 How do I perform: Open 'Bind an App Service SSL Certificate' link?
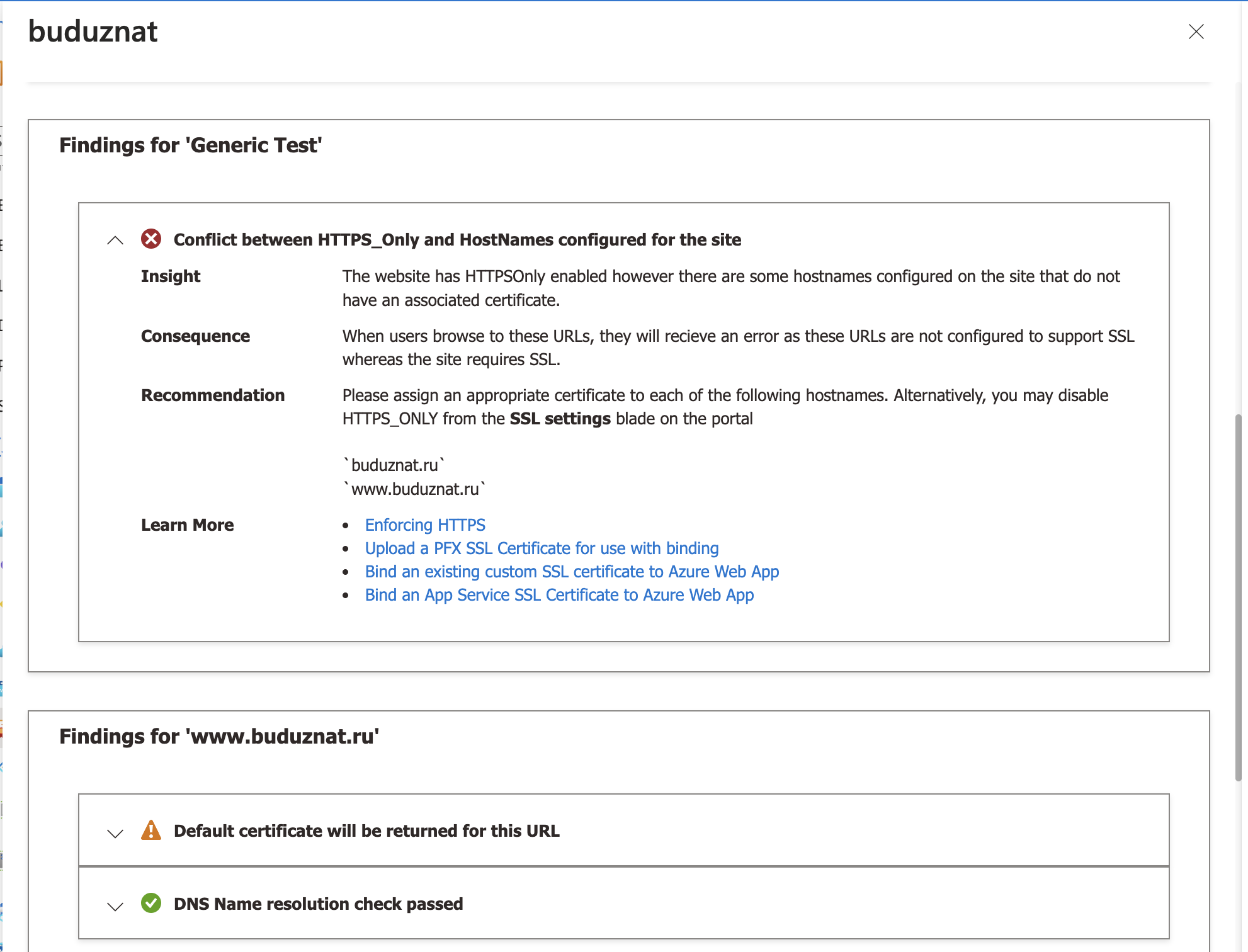[559, 594]
